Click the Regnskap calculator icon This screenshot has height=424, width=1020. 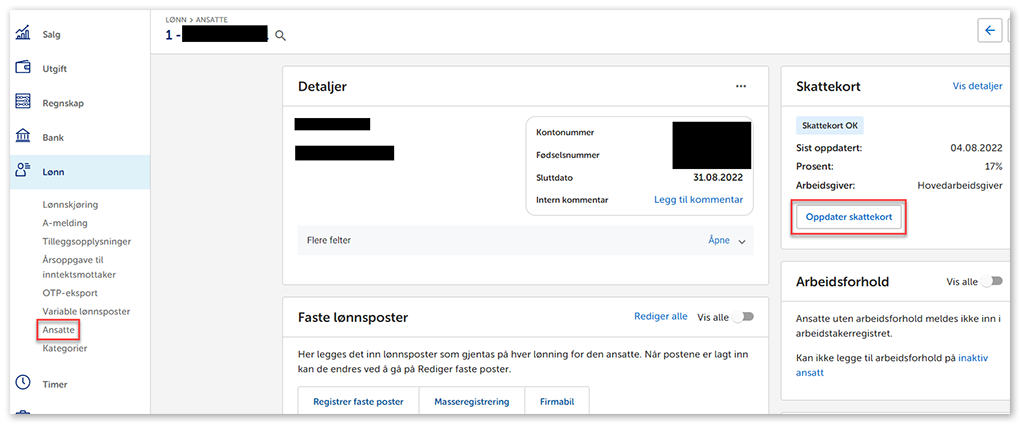point(22,102)
